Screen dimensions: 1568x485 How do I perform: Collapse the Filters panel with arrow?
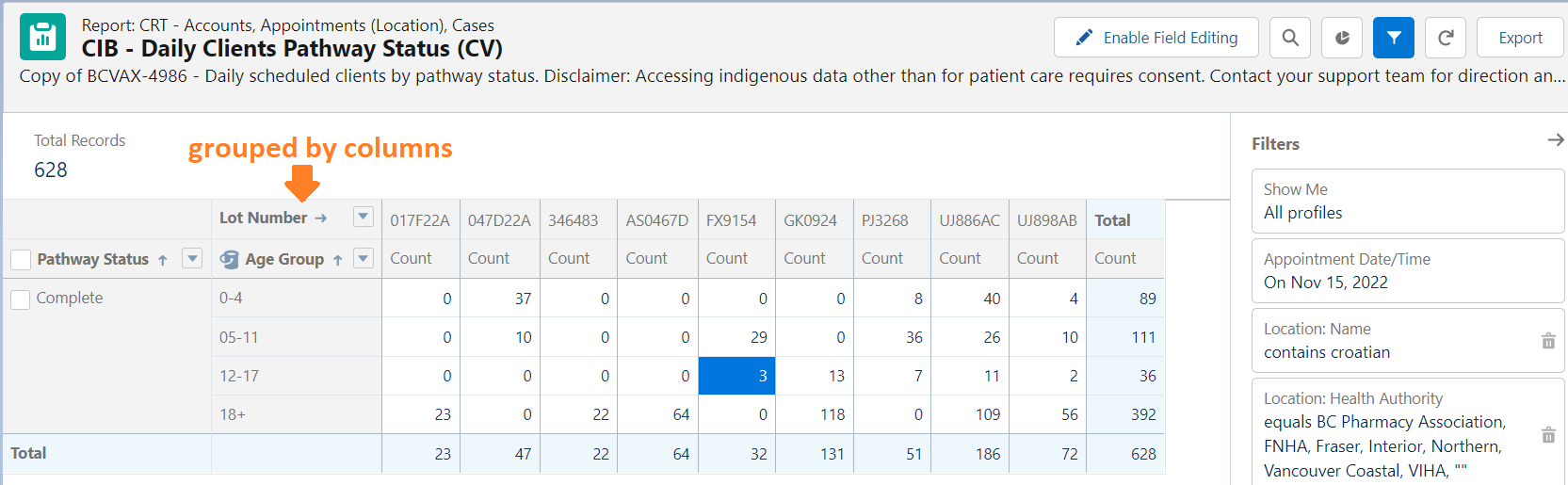tap(1555, 139)
